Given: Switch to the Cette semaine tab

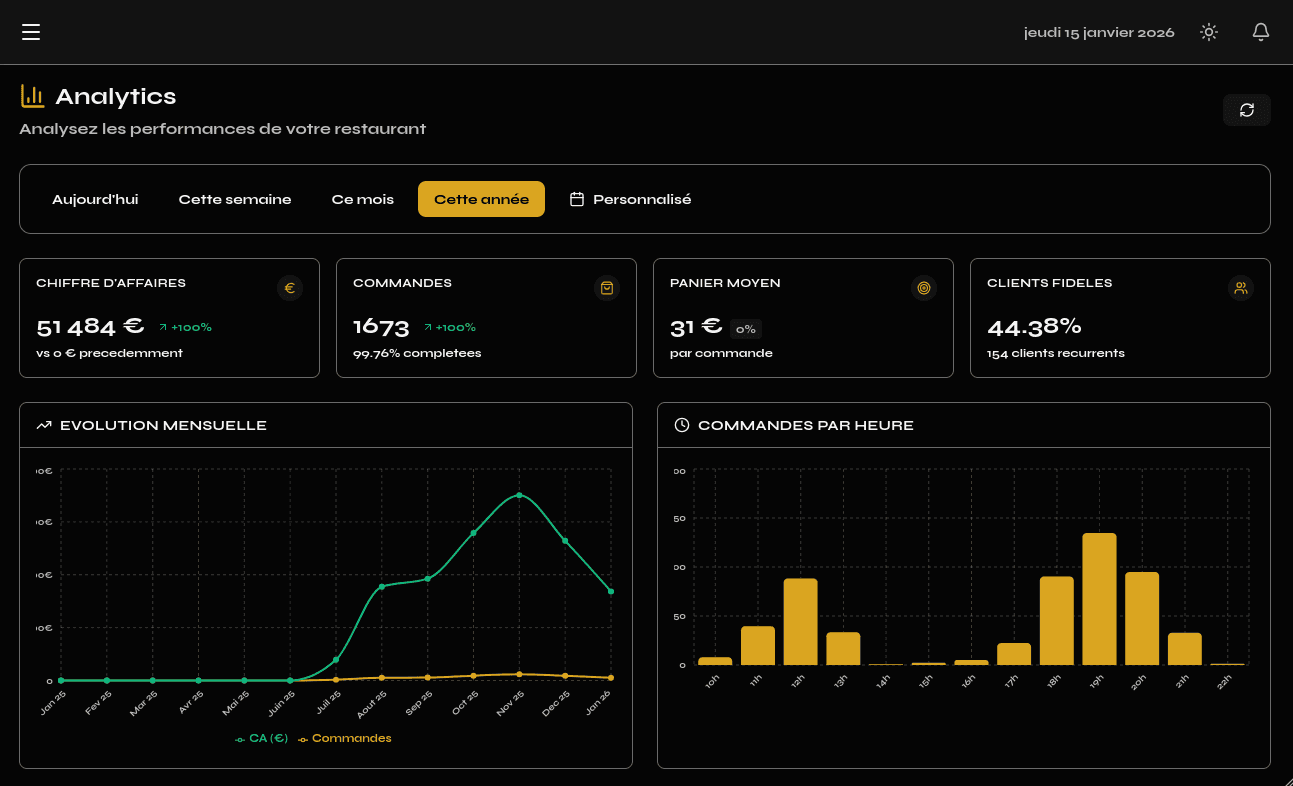Looking at the screenshot, I should pyautogui.click(x=235, y=199).
